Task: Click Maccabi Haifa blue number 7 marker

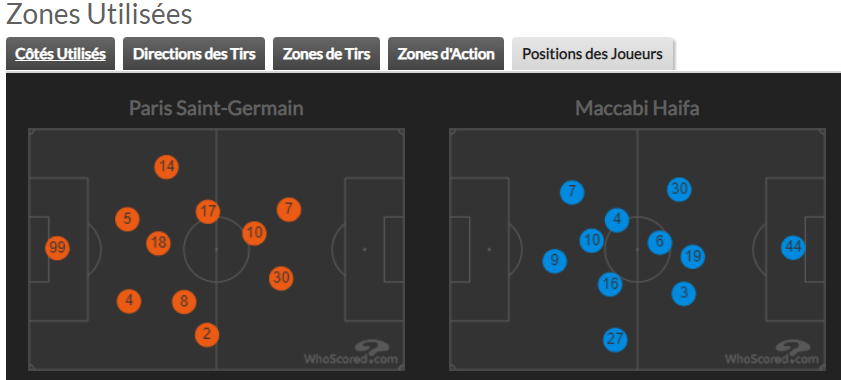Action: coord(572,192)
